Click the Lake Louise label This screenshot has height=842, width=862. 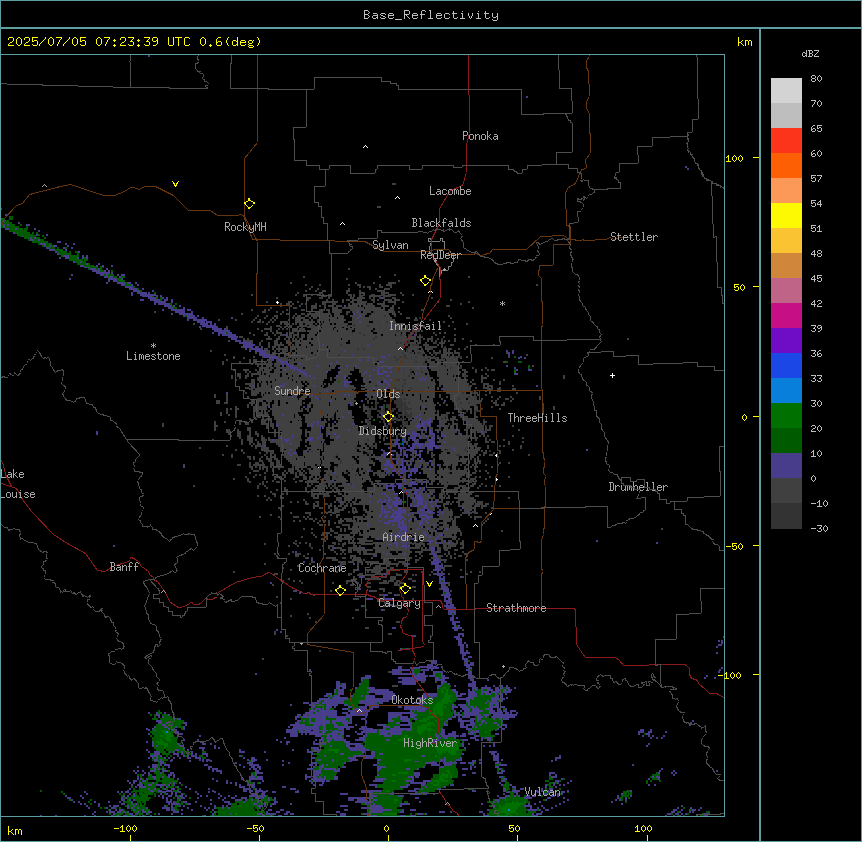click(x=18, y=484)
